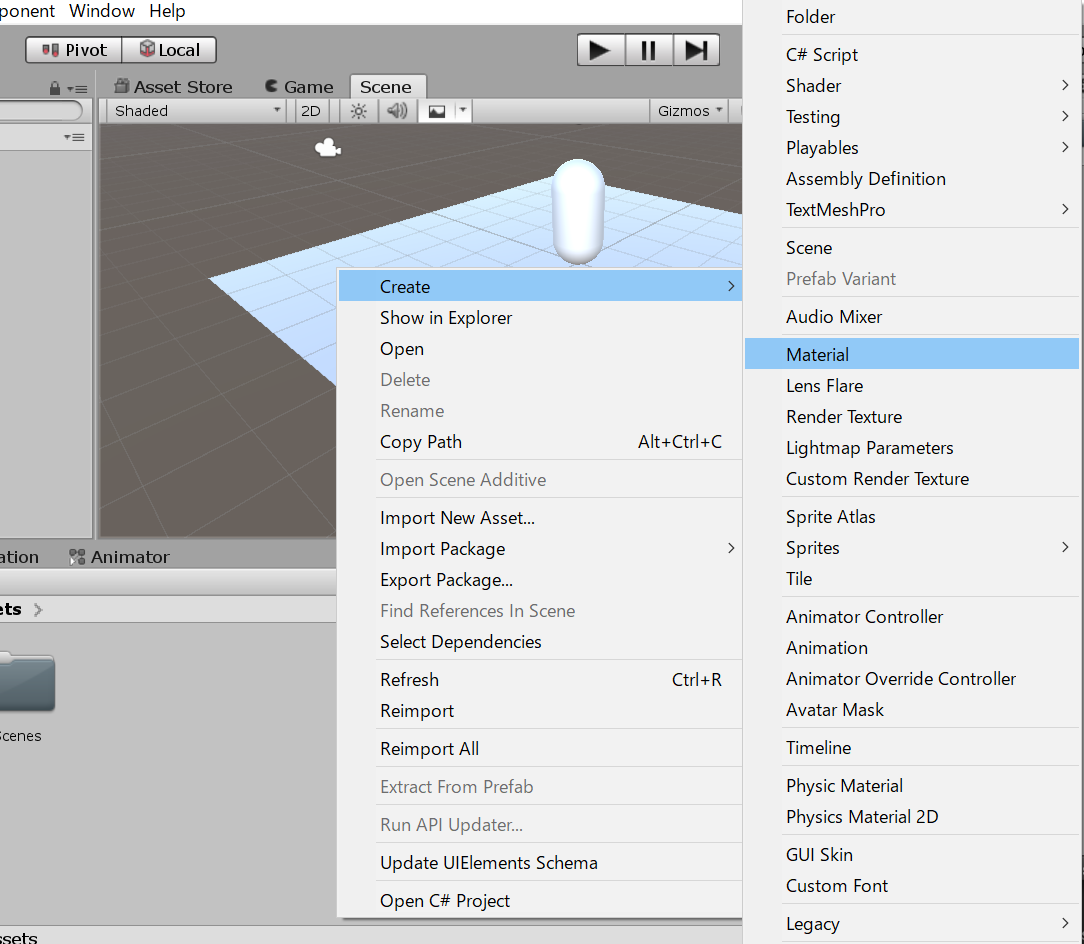Create a Lens Flare
The image size is (1084, 944).
coord(912,385)
